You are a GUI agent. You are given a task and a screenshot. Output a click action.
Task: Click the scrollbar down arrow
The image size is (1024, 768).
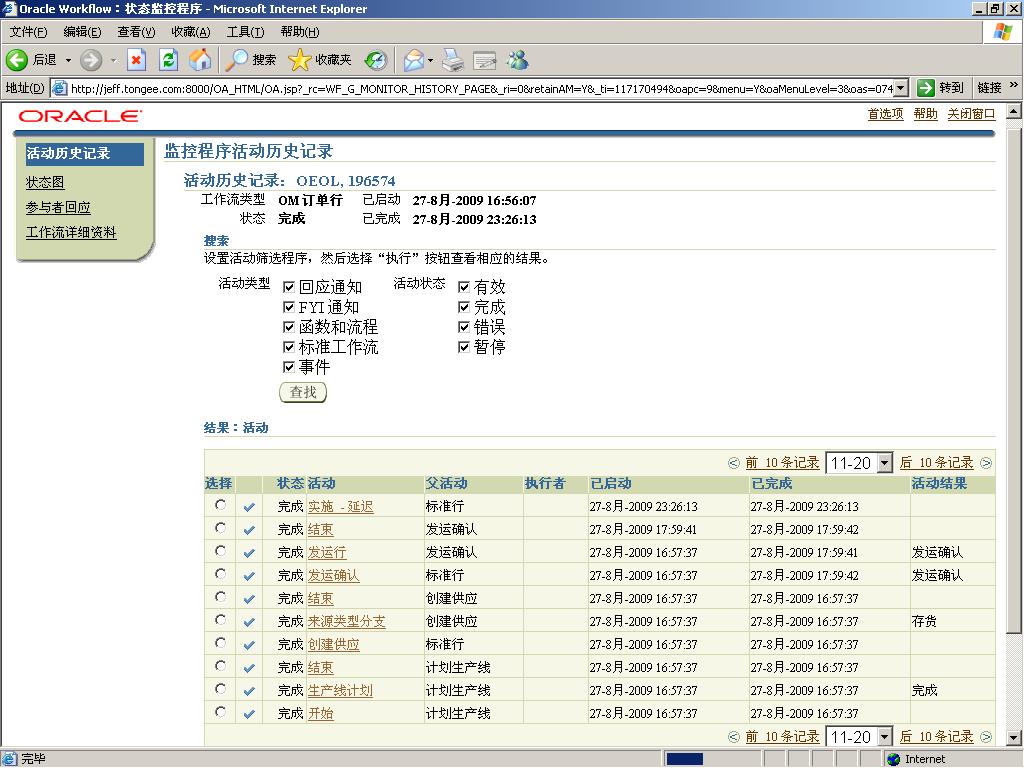tap(1013, 739)
